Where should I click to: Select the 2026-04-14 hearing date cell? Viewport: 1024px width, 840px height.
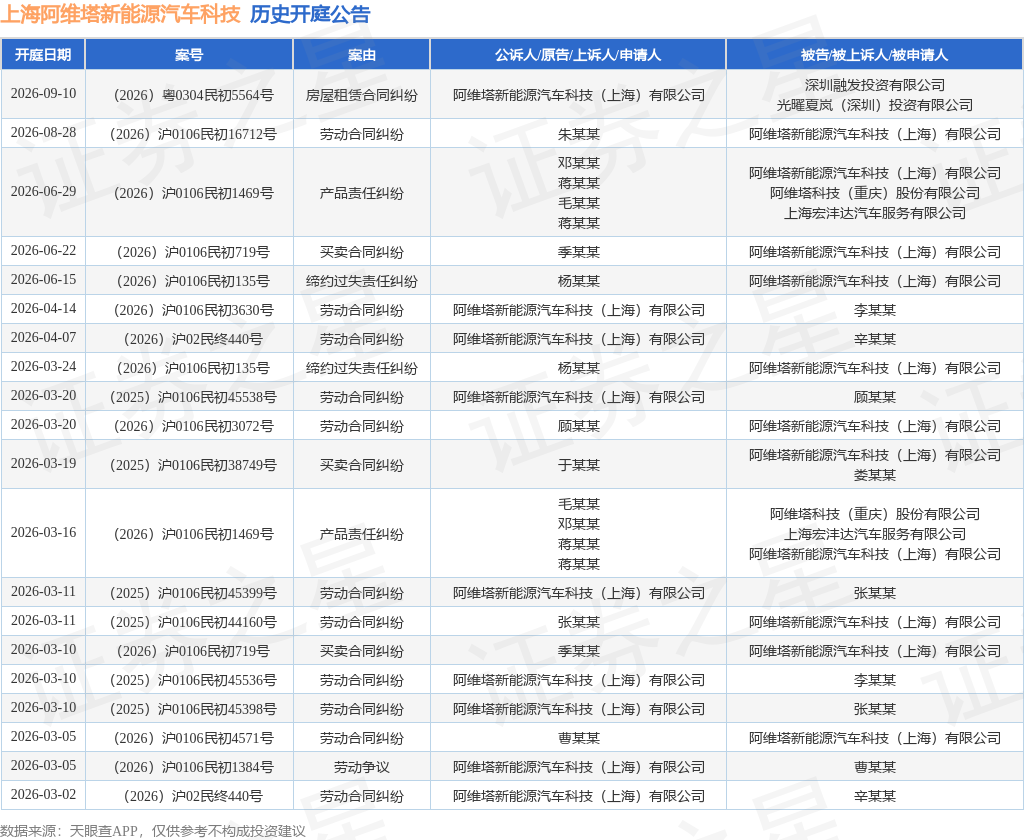click(x=43, y=309)
